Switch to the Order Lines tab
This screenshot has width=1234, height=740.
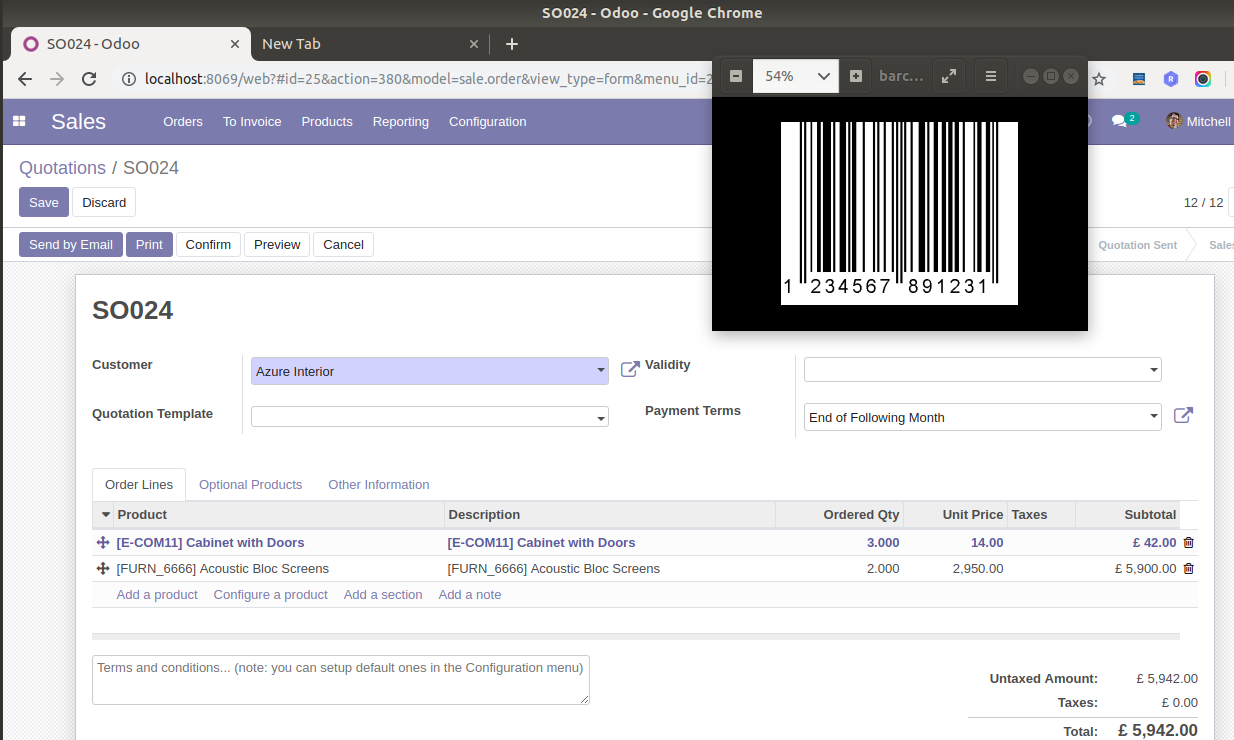(x=139, y=484)
